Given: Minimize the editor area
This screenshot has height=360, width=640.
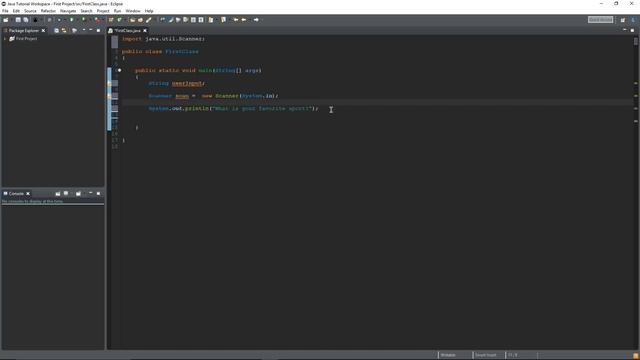Looking at the screenshot, I should click(624, 30).
